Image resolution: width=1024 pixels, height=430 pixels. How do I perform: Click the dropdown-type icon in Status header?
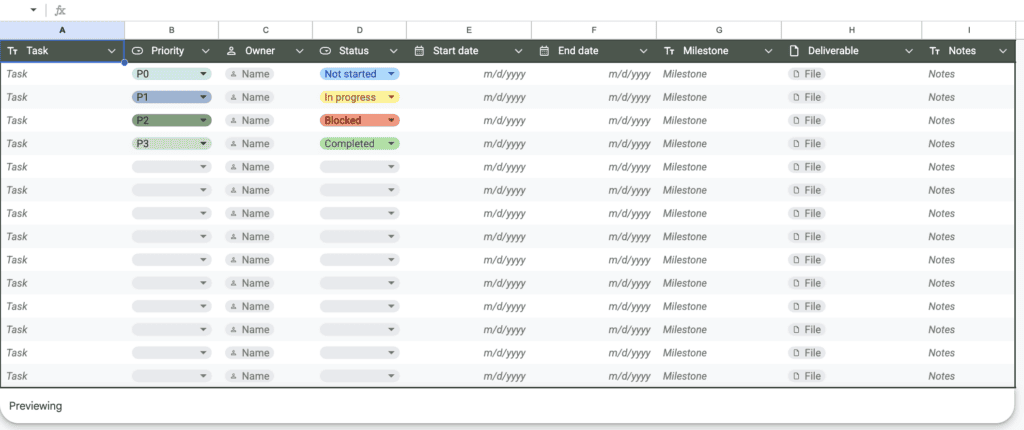point(325,51)
